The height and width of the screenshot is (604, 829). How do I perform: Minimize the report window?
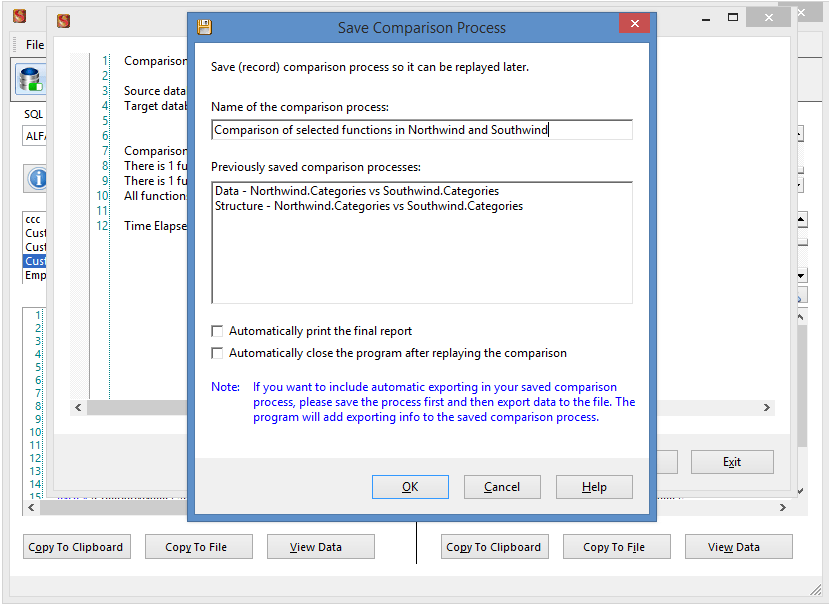point(706,19)
